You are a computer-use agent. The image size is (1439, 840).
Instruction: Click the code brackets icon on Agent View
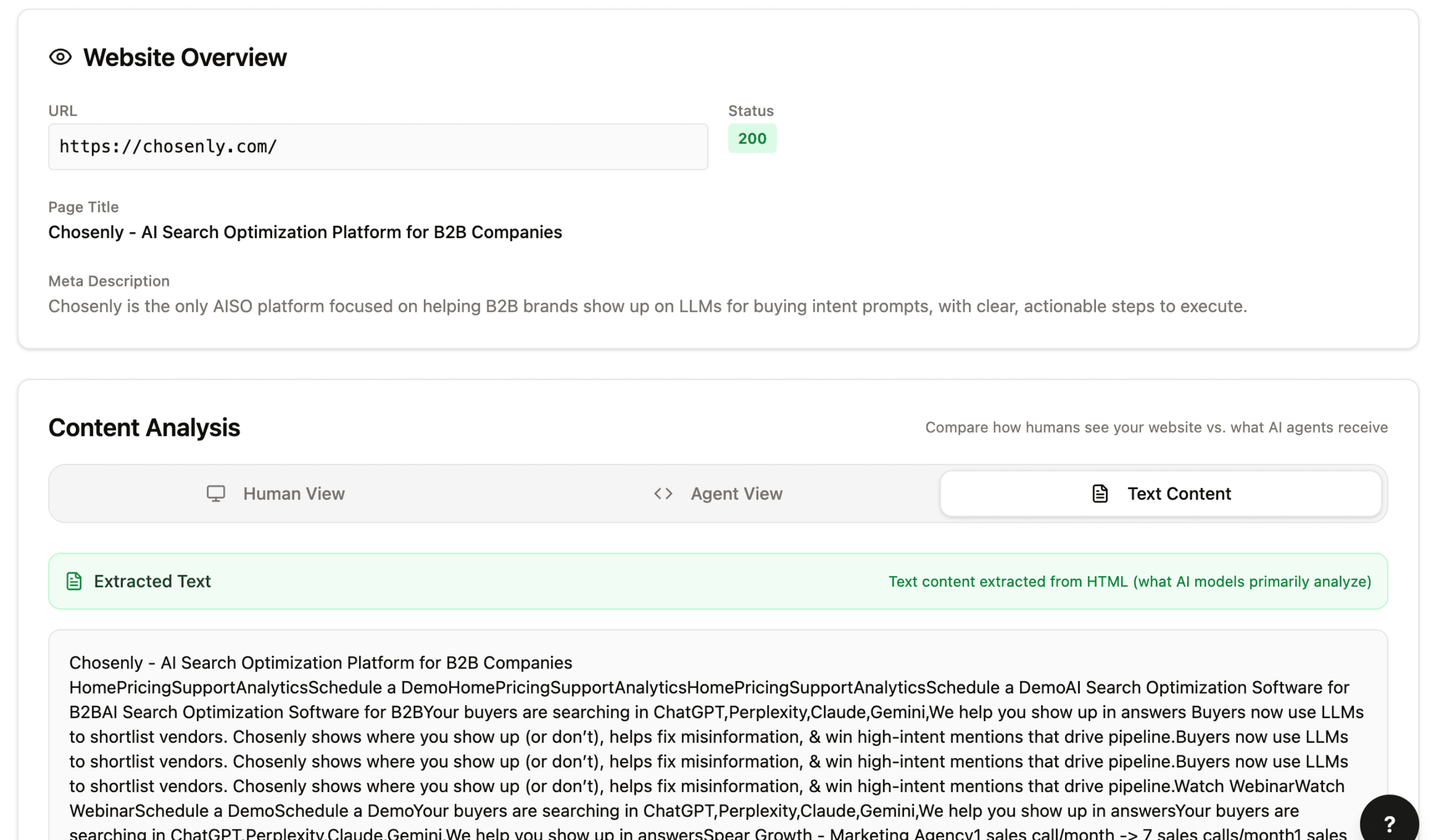tap(663, 493)
